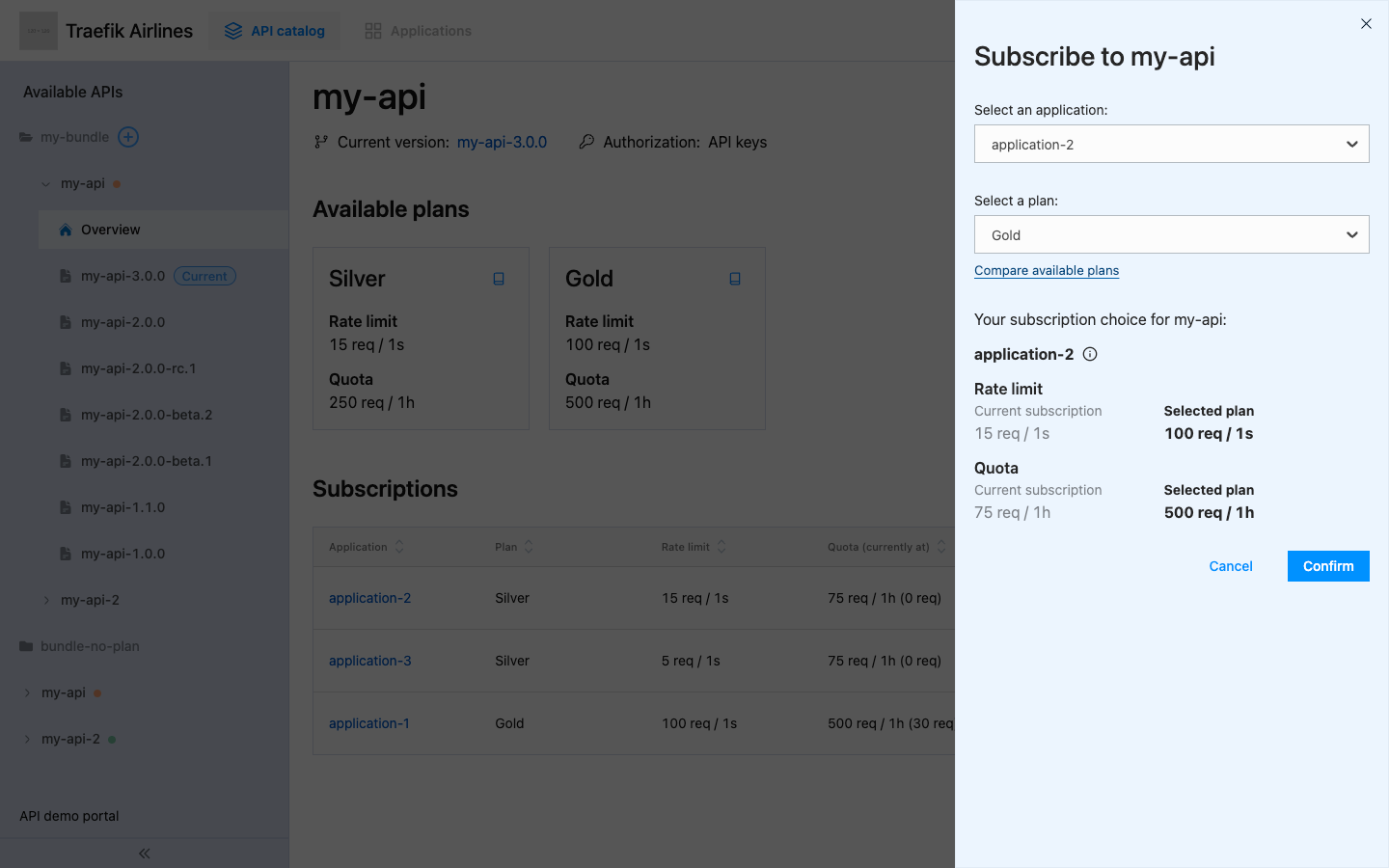
Task: Select the API catalog tab
Action: (x=274, y=30)
